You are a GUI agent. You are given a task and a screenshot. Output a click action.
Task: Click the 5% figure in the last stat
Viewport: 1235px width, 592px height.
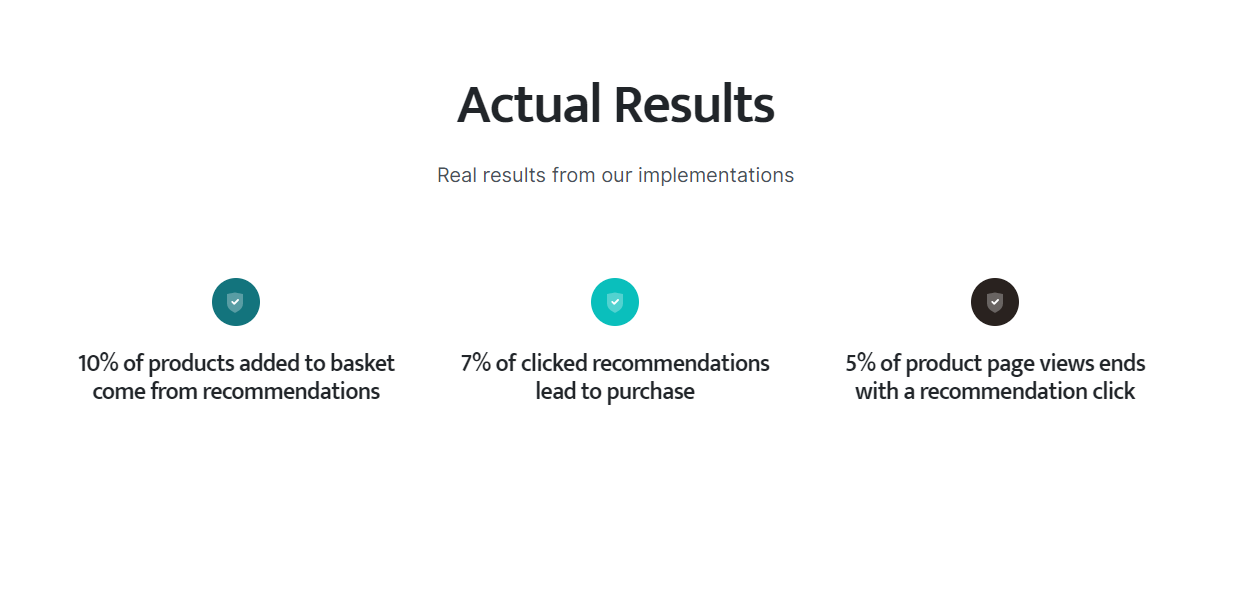[x=861, y=363]
